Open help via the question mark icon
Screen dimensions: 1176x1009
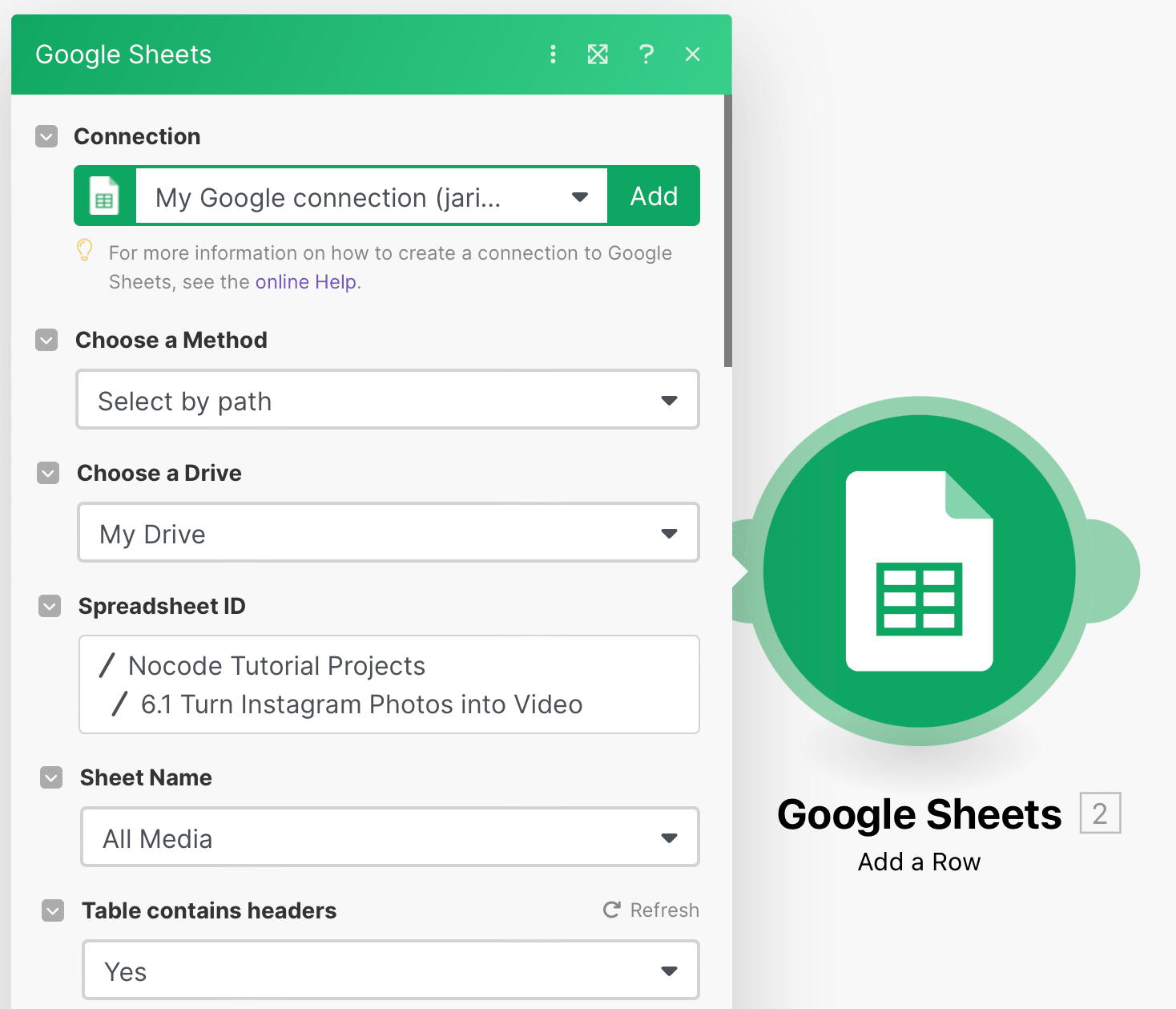pos(646,54)
